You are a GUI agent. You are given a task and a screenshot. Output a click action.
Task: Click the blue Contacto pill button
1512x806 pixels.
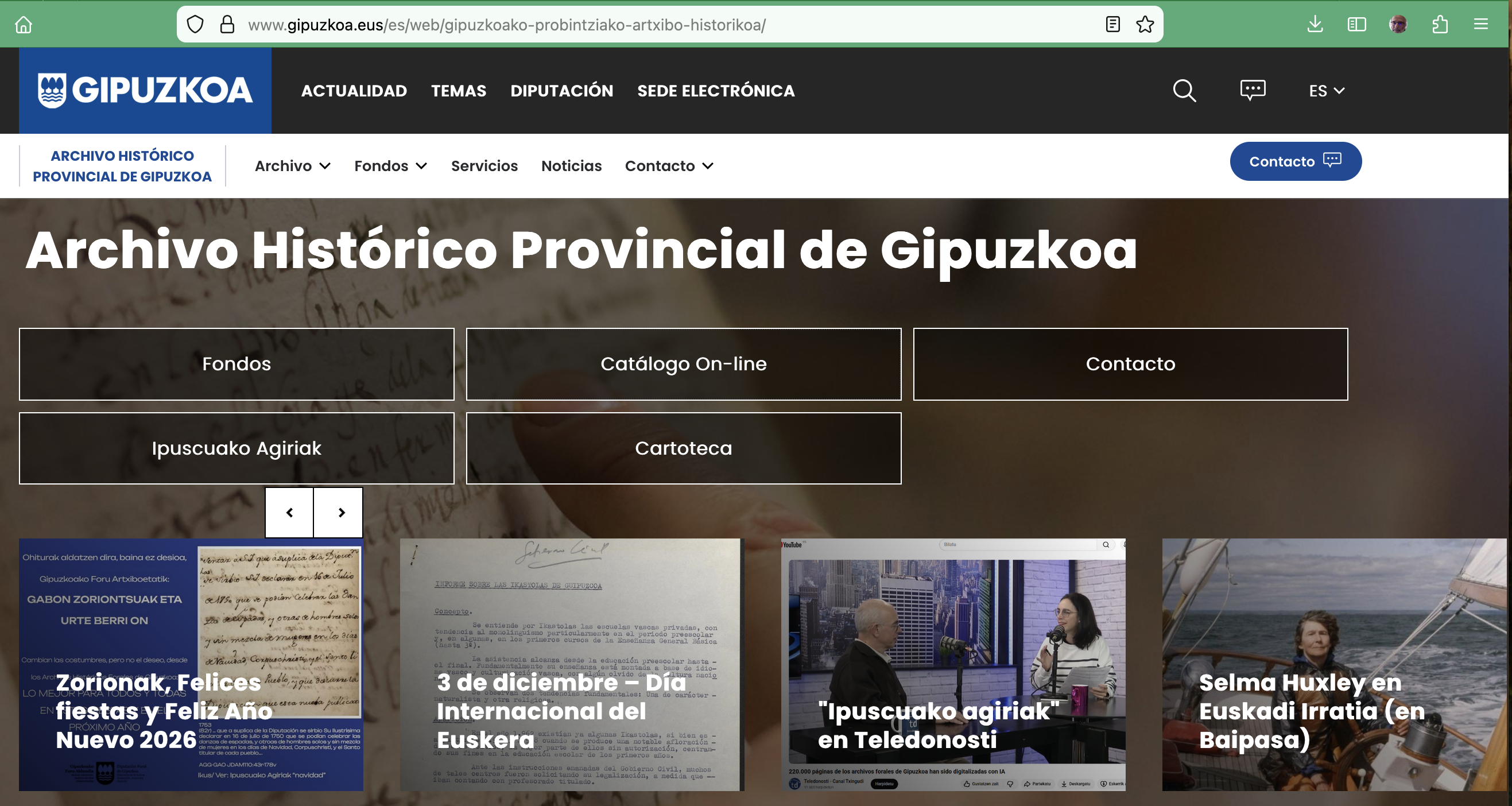click(1296, 161)
